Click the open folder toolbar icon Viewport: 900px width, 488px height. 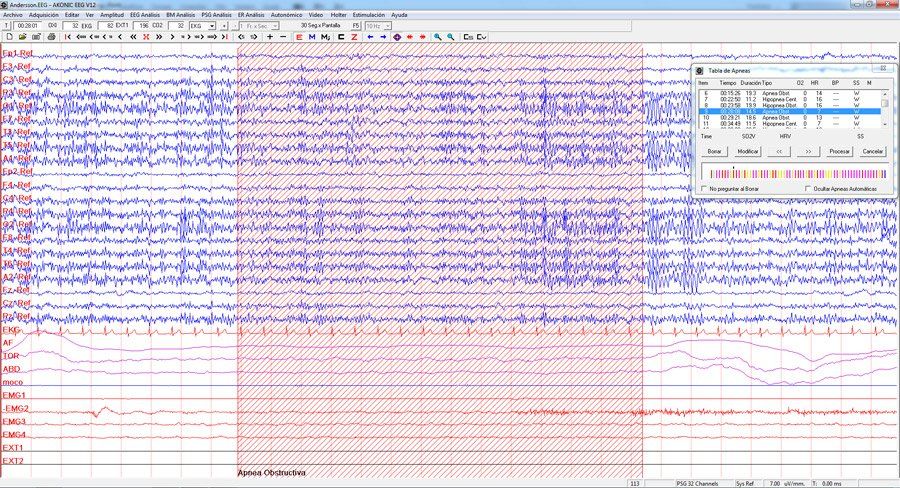click(x=22, y=37)
